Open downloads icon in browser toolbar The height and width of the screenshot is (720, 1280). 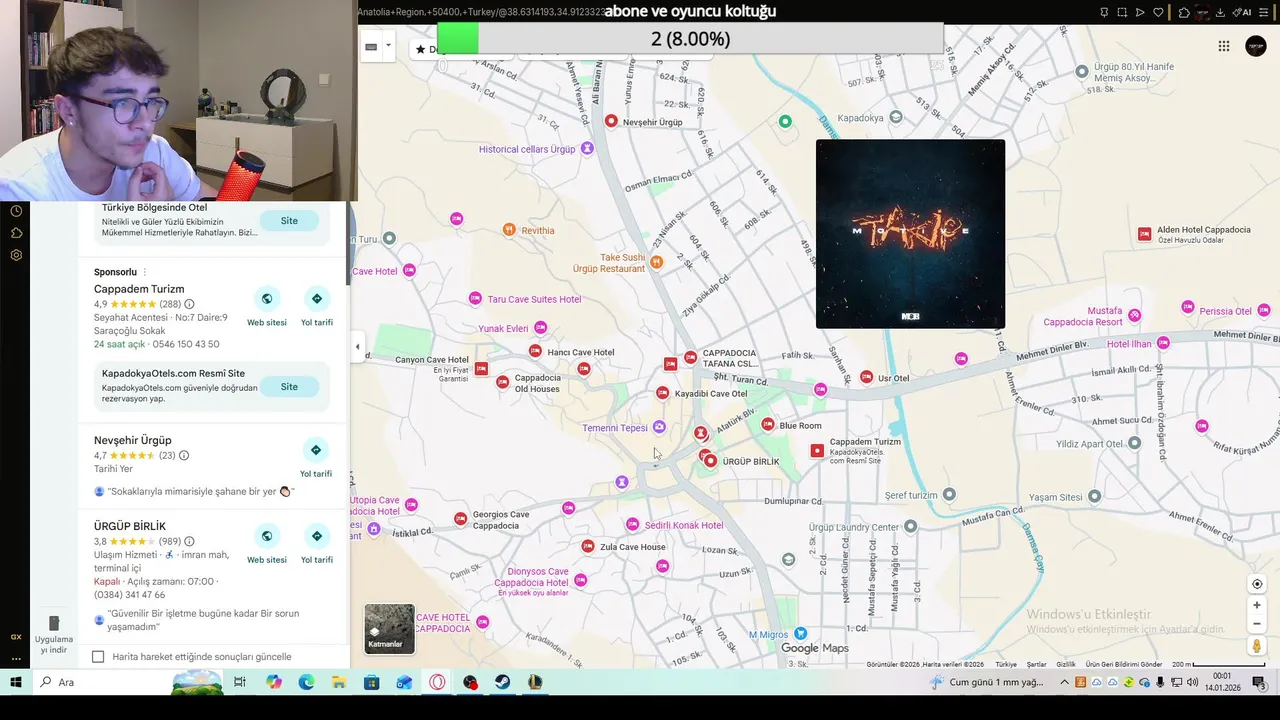tap(1221, 12)
